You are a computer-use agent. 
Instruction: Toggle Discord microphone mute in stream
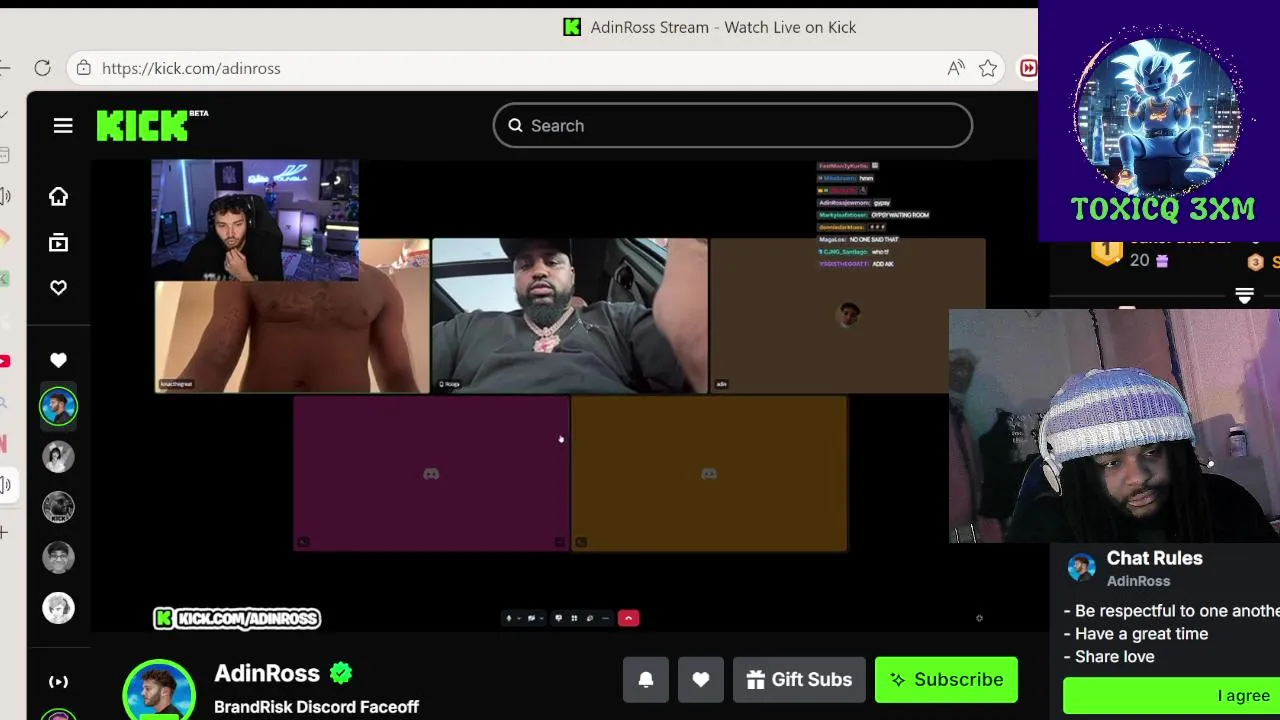pyautogui.click(x=508, y=618)
